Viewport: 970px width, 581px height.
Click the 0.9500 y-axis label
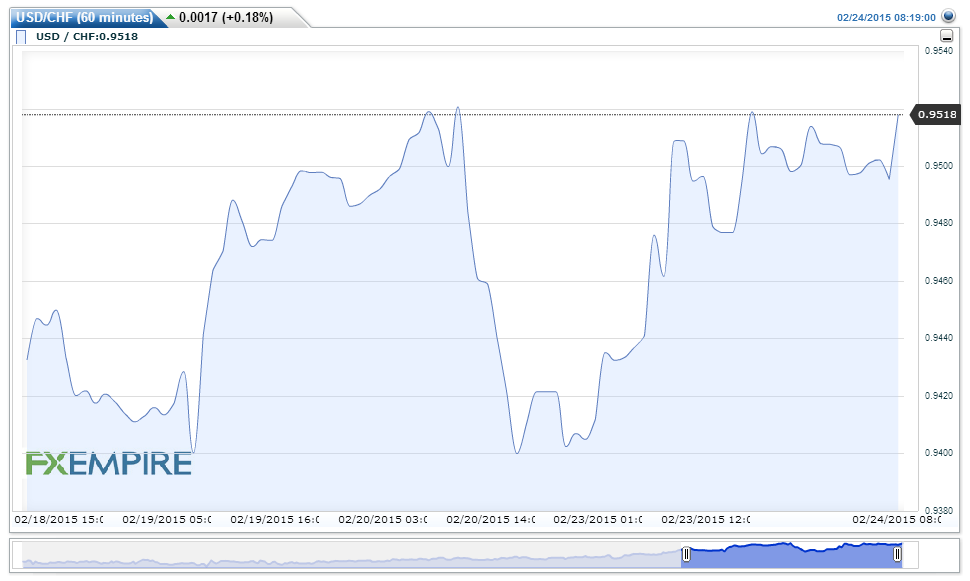pyautogui.click(x=938, y=166)
